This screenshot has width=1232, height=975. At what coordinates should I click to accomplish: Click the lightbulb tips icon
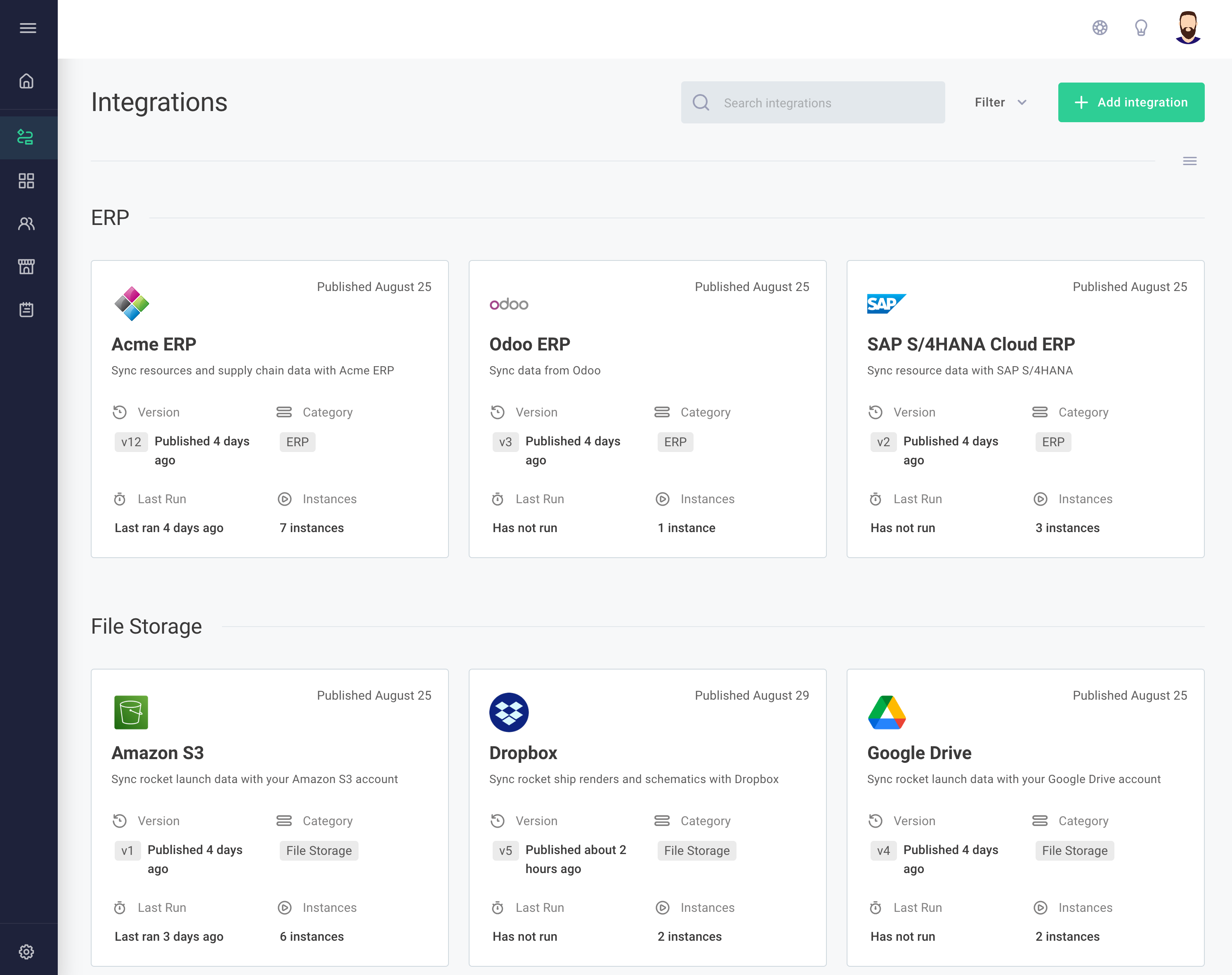pos(1141,28)
